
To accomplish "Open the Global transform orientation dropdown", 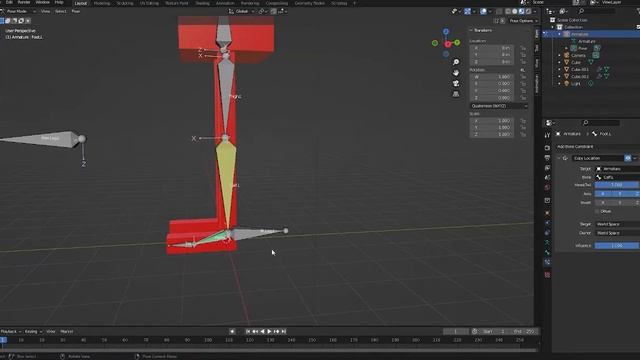I will coord(242,11).
